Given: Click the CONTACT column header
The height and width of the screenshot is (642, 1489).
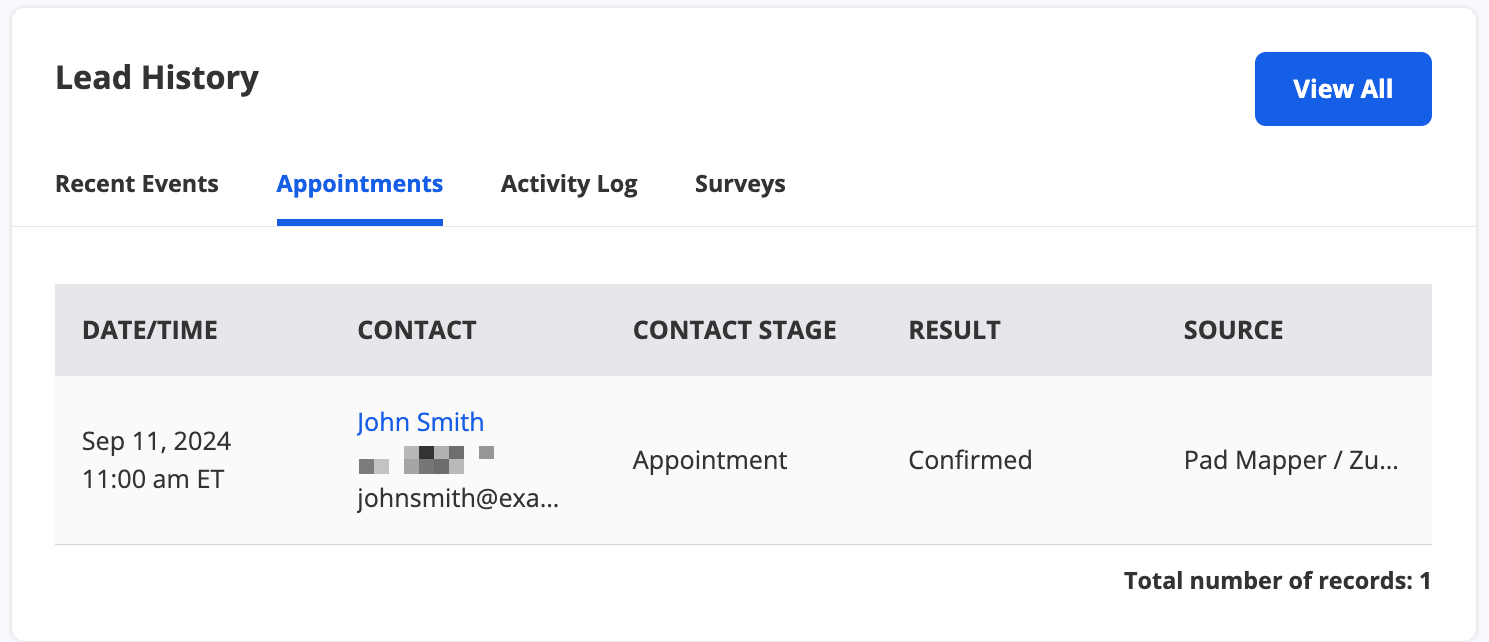Looking at the screenshot, I should pyautogui.click(x=417, y=330).
